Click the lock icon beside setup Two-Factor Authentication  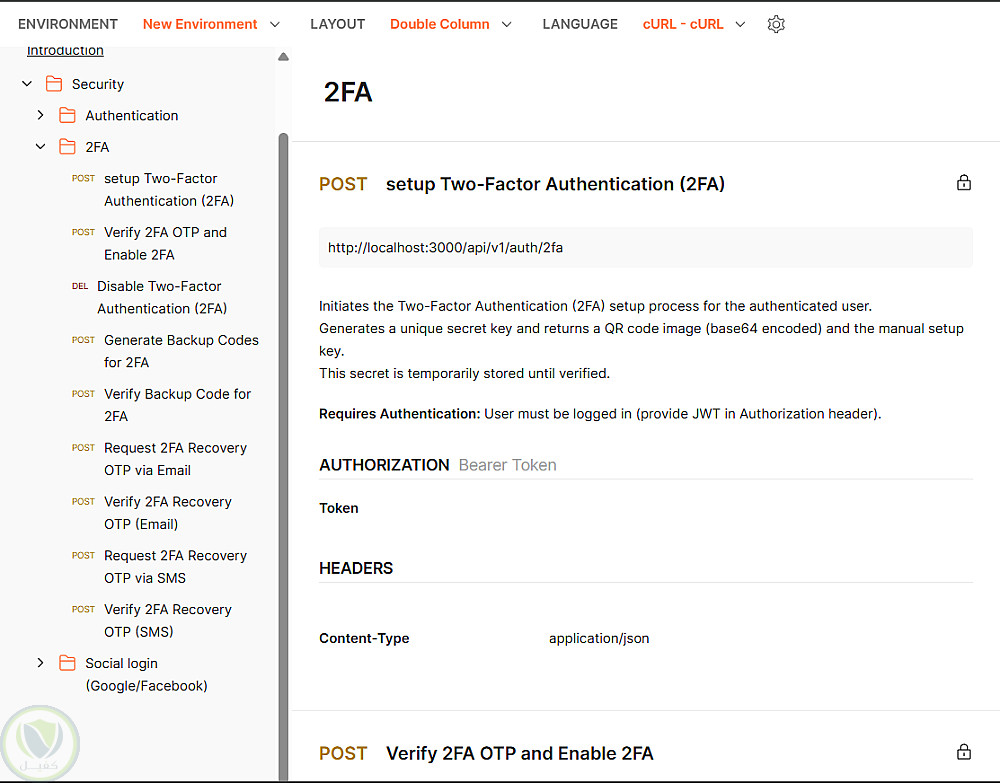tap(964, 182)
